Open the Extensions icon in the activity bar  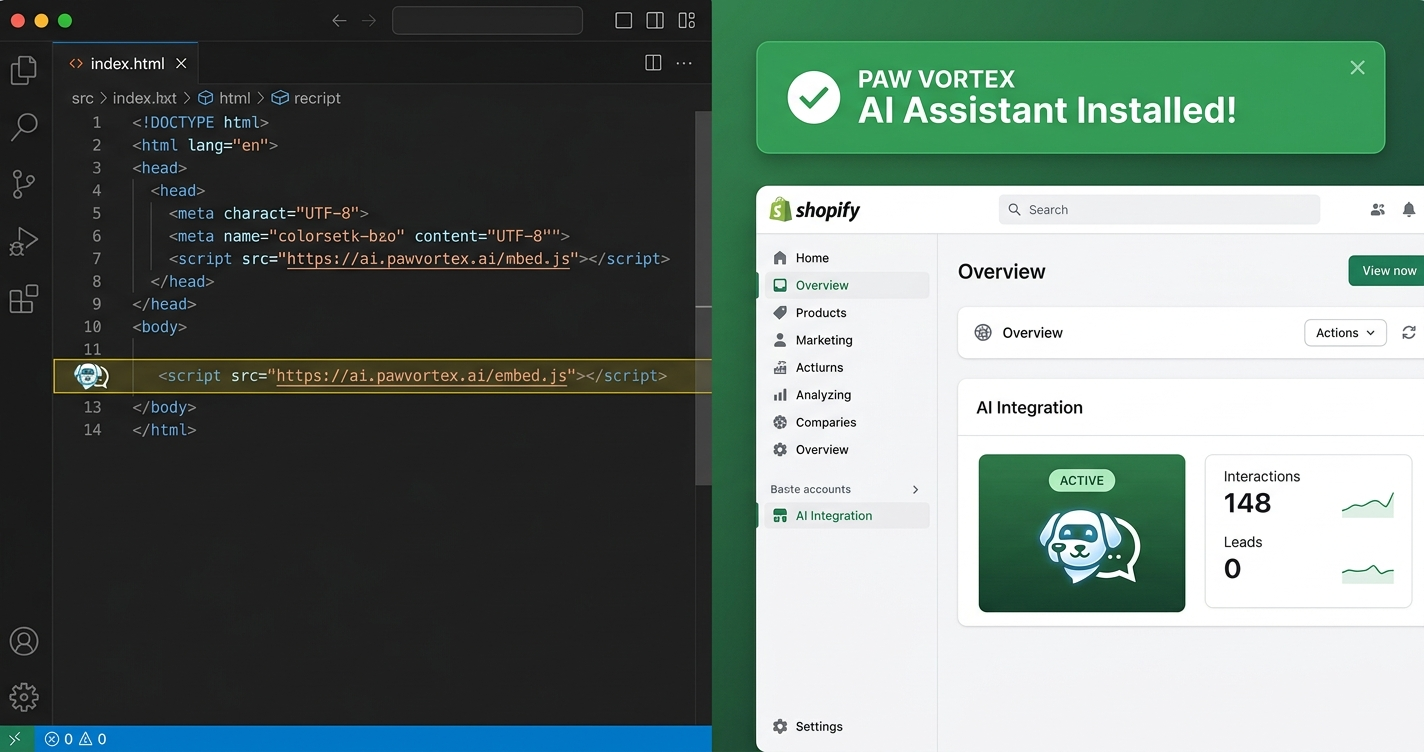(x=23, y=299)
